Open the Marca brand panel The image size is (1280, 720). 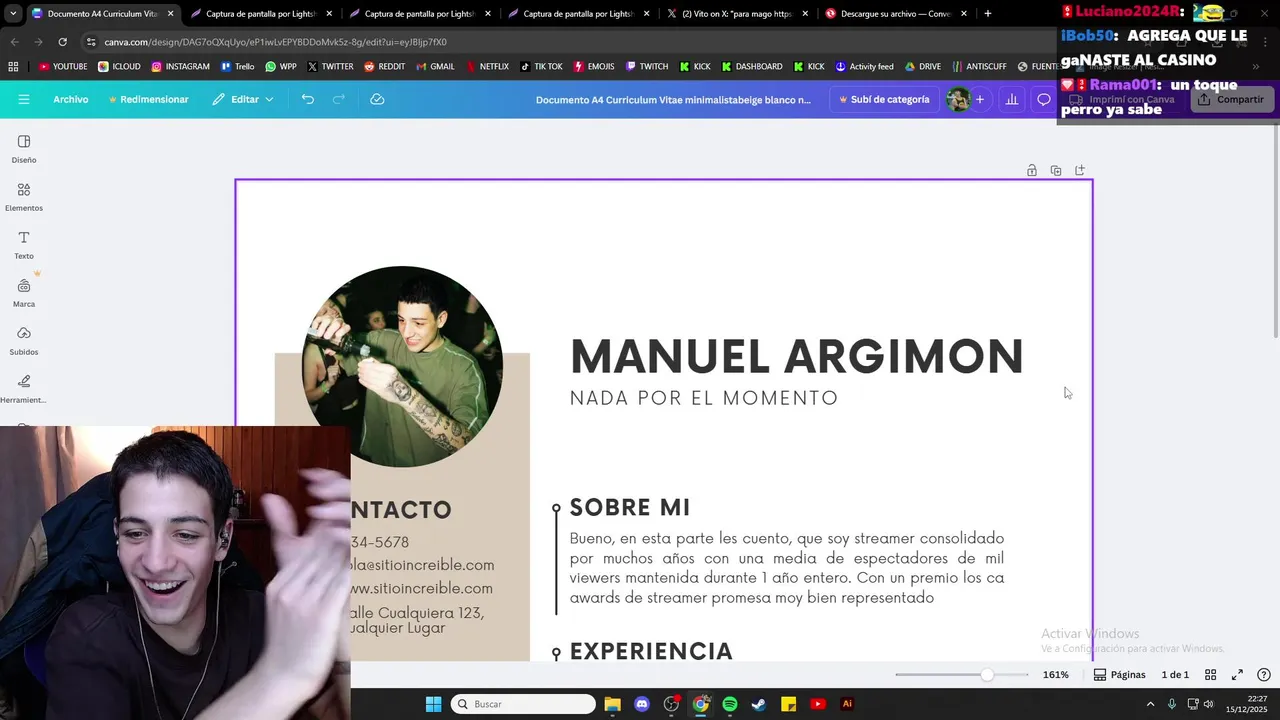(x=24, y=293)
